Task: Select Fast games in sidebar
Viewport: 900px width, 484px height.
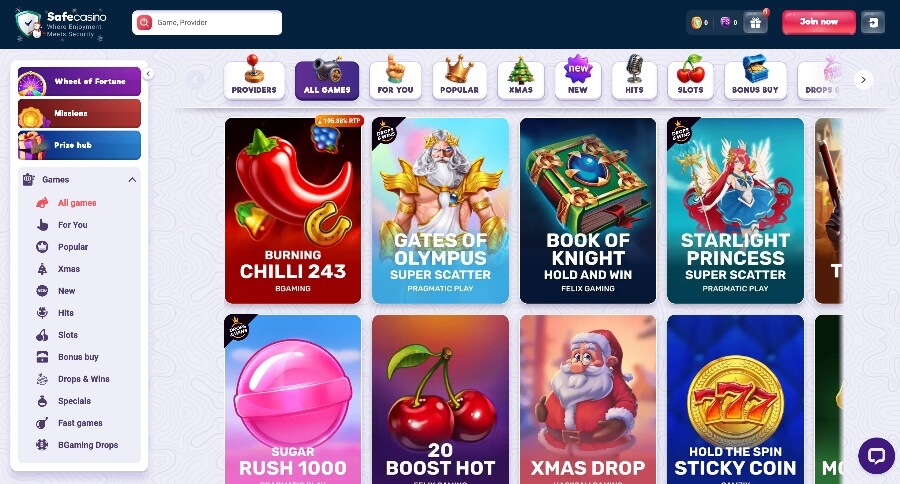Action: coord(80,423)
